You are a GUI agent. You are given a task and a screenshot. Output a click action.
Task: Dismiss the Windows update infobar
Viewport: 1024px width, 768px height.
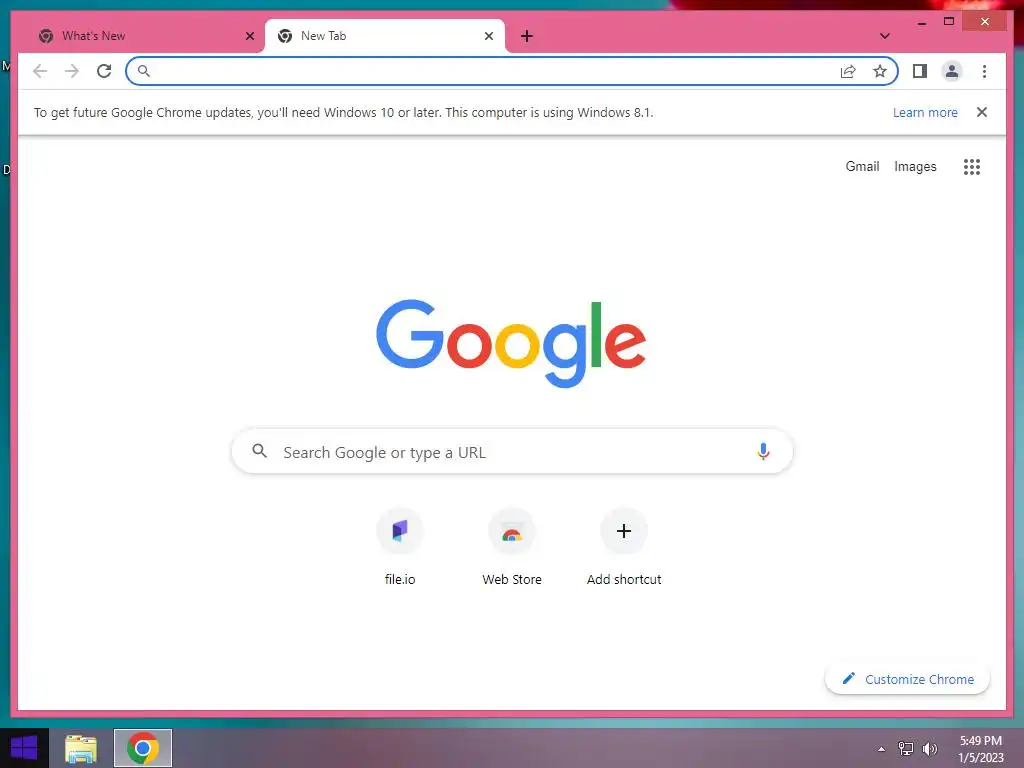[982, 112]
